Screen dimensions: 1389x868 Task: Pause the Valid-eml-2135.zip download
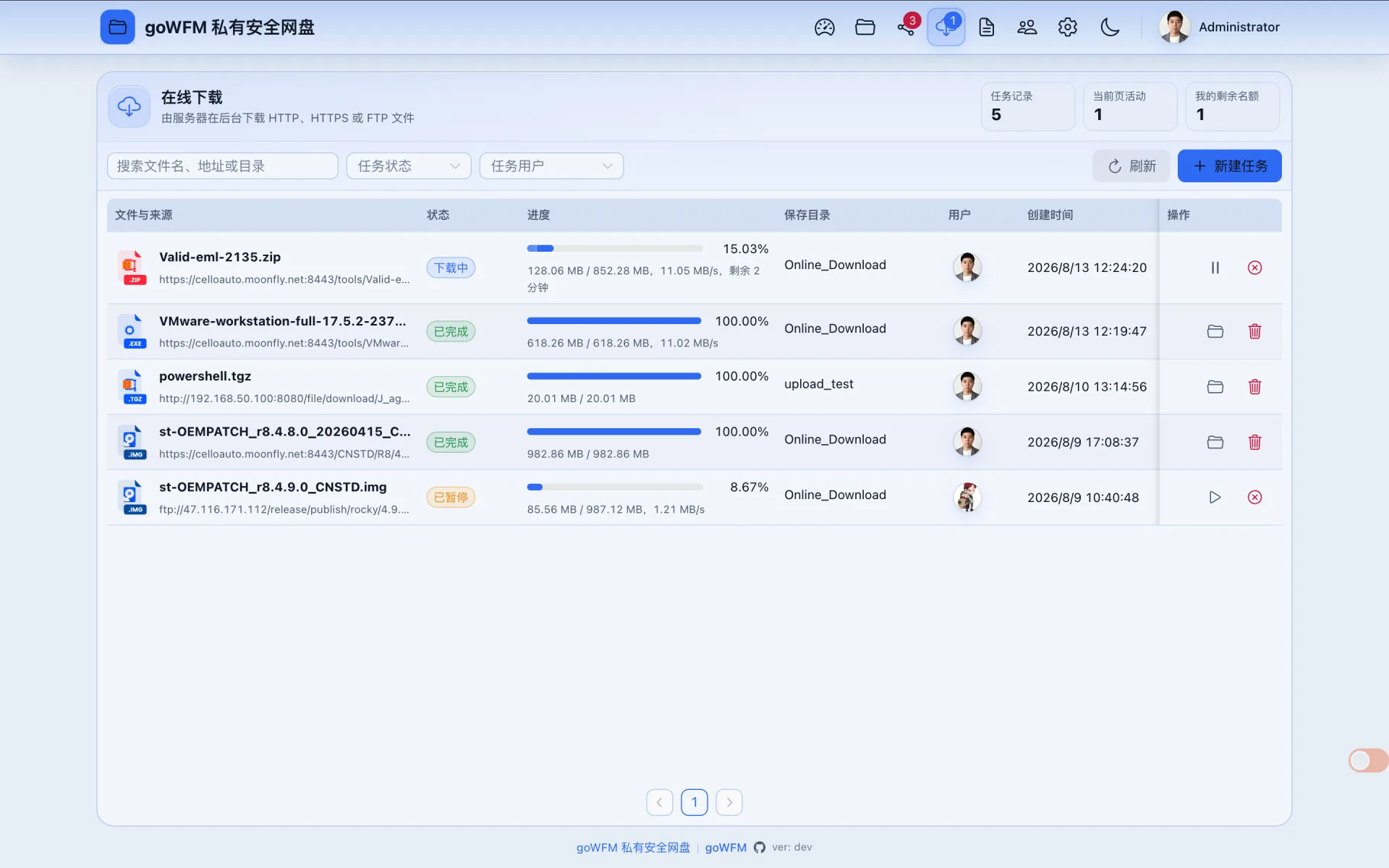click(1215, 268)
